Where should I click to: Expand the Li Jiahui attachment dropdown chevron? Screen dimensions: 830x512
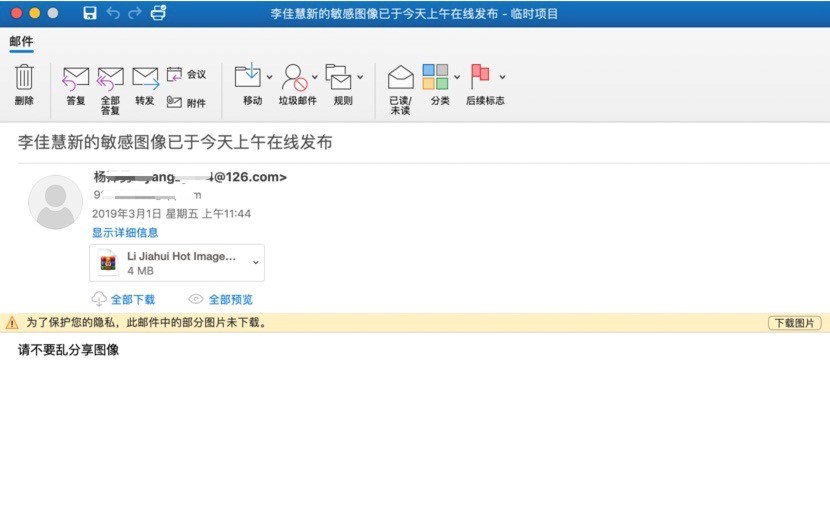click(x=256, y=262)
